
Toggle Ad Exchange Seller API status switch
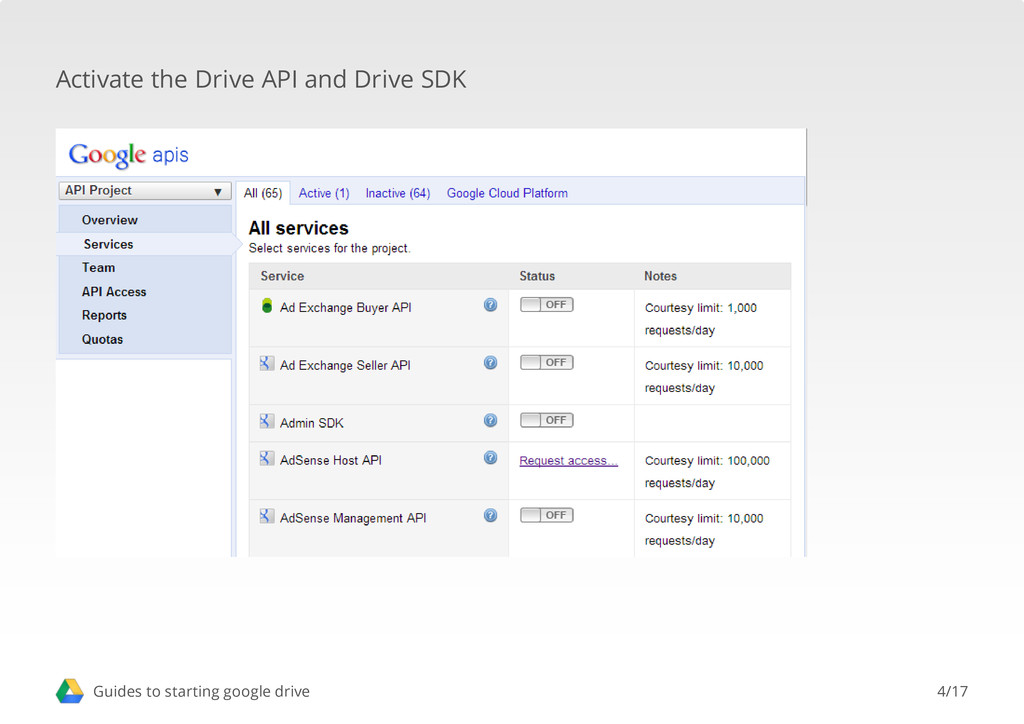coord(546,363)
